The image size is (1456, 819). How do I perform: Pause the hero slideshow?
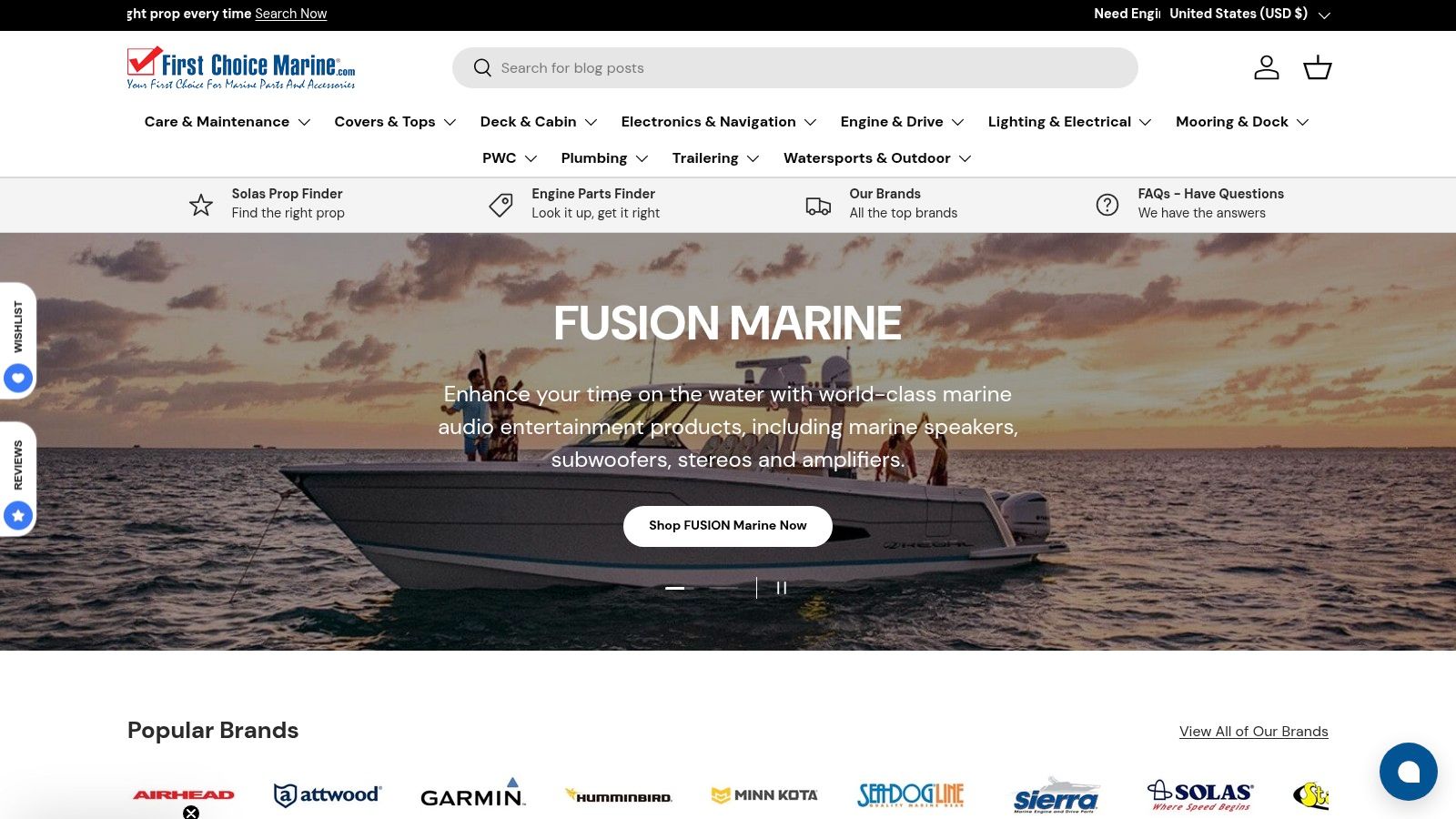tap(781, 588)
